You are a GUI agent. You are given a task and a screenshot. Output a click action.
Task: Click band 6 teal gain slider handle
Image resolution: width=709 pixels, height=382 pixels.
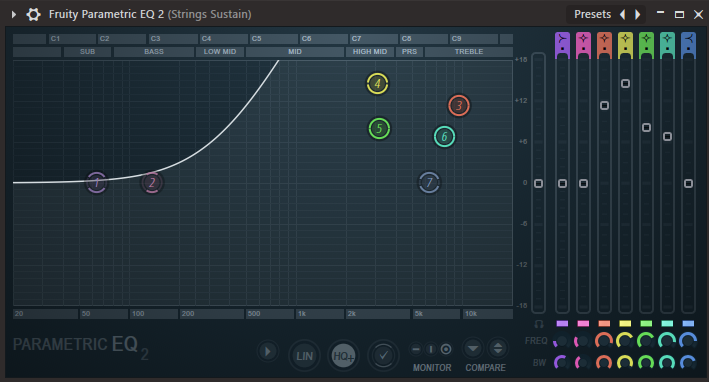click(x=667, y=137)
